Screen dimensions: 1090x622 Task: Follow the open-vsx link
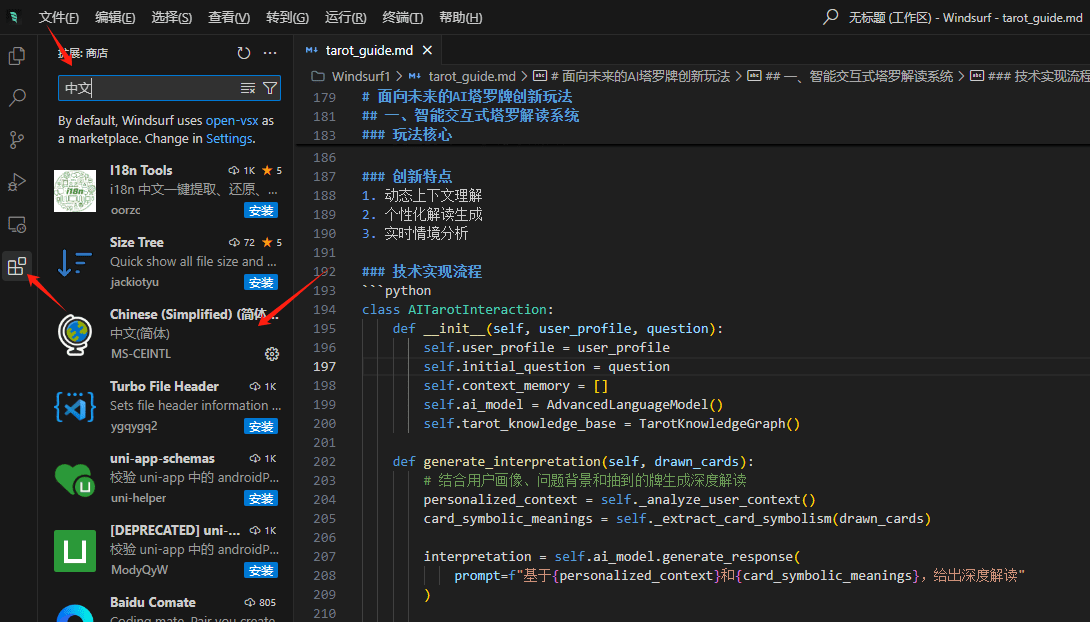tap(231, 120)
